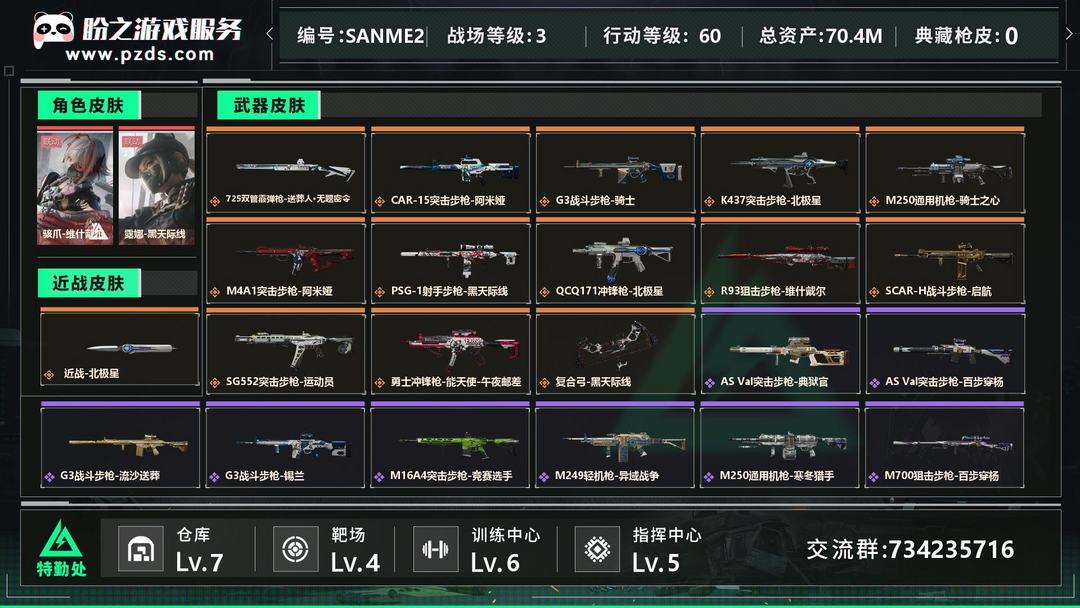Click the 交流群:734235716 group text

click(x=911, y=549)
